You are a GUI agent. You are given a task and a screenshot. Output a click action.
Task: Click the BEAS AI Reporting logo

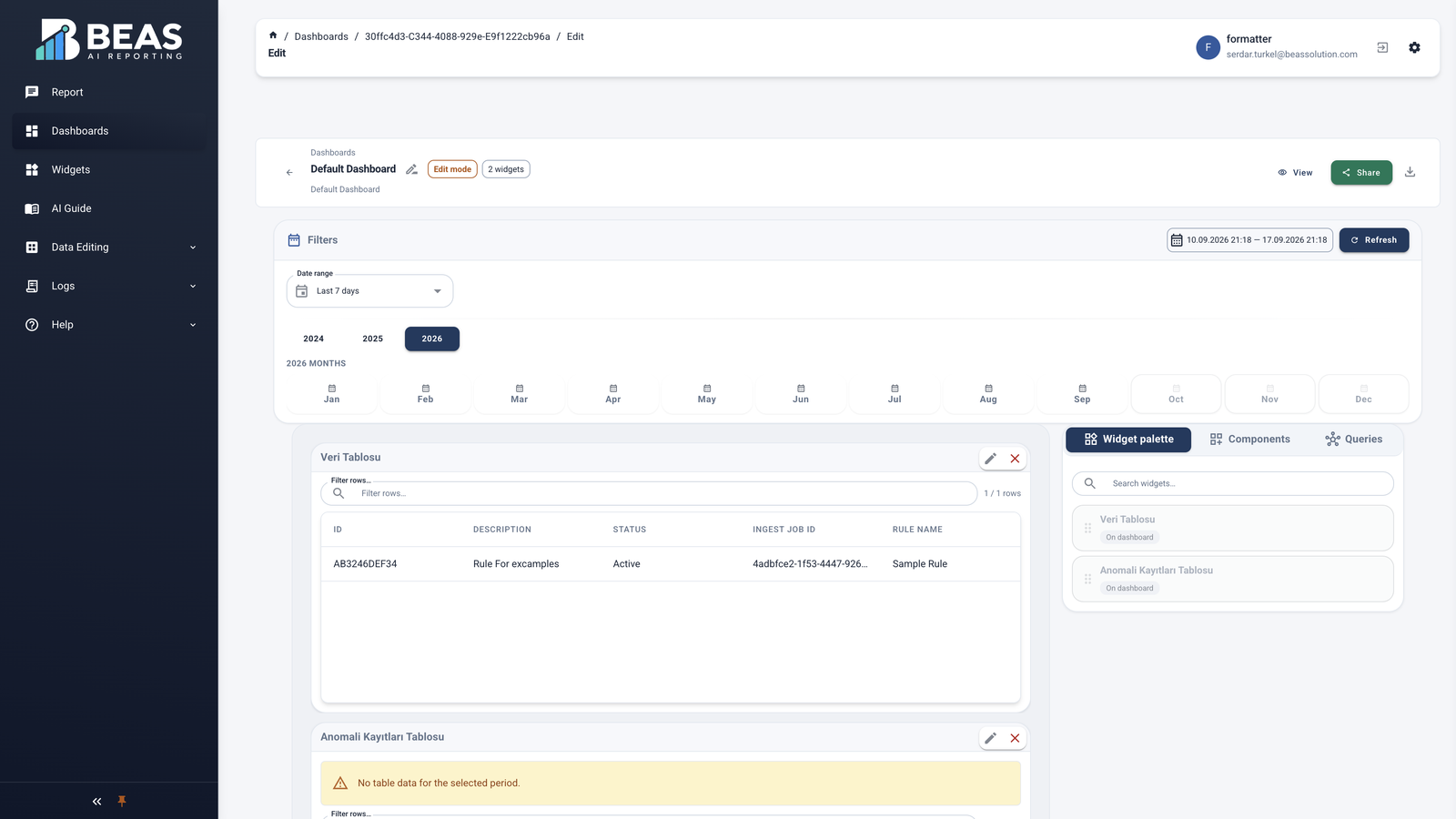[109, 40]
